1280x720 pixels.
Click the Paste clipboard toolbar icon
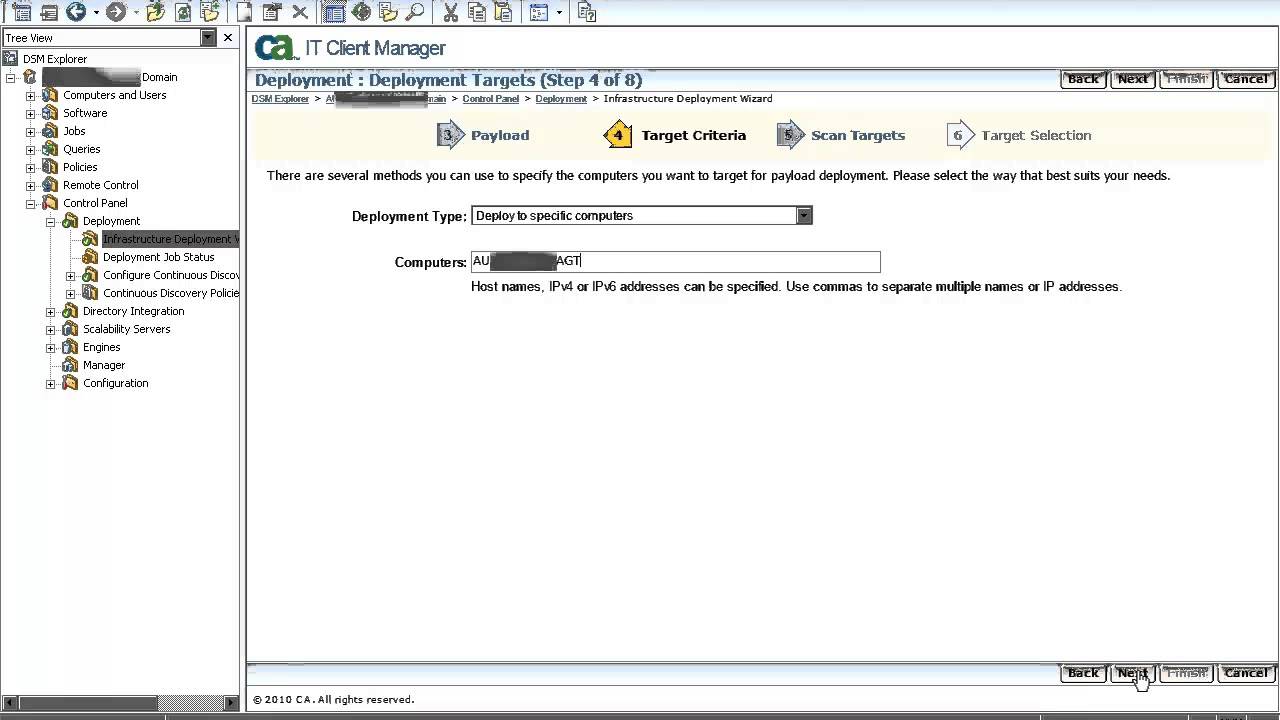(x=503, y=12)
